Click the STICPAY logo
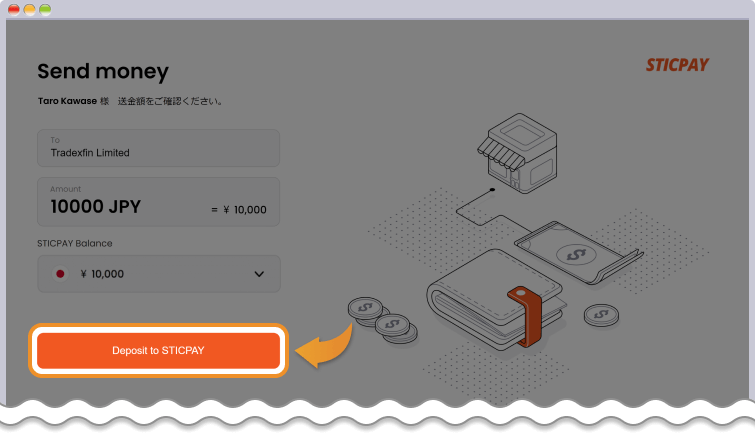The width and height of the screenshot is (755, 436). [x=677, y=65]
